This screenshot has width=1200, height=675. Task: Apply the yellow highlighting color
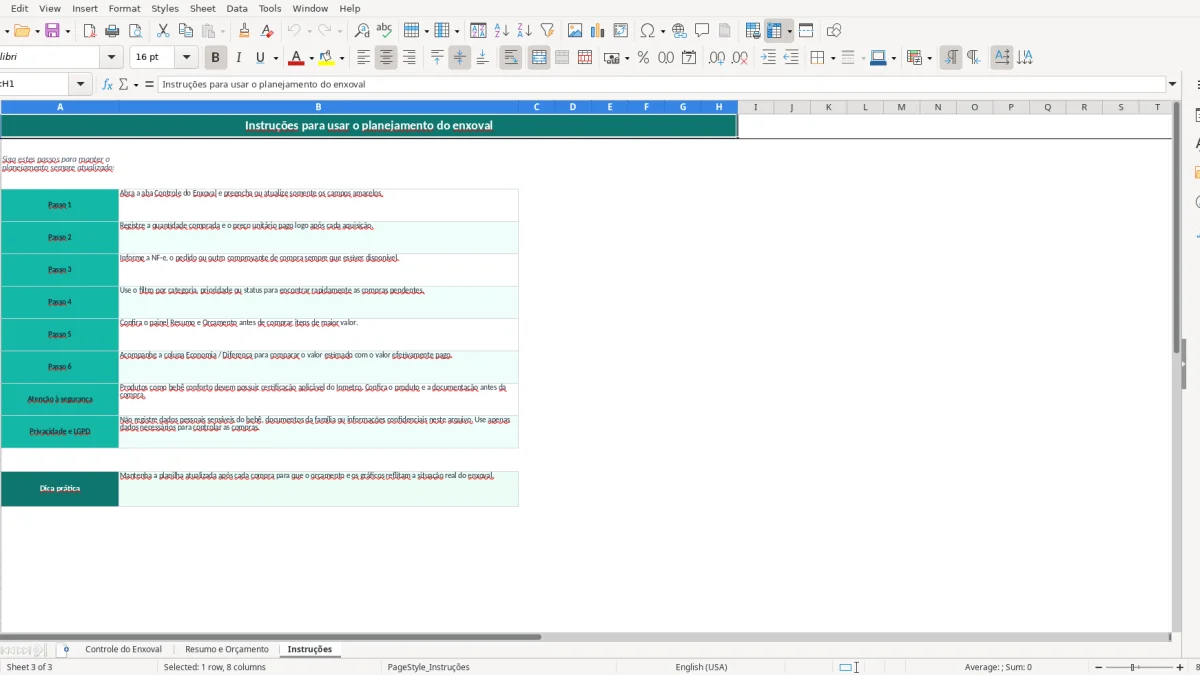325,58
